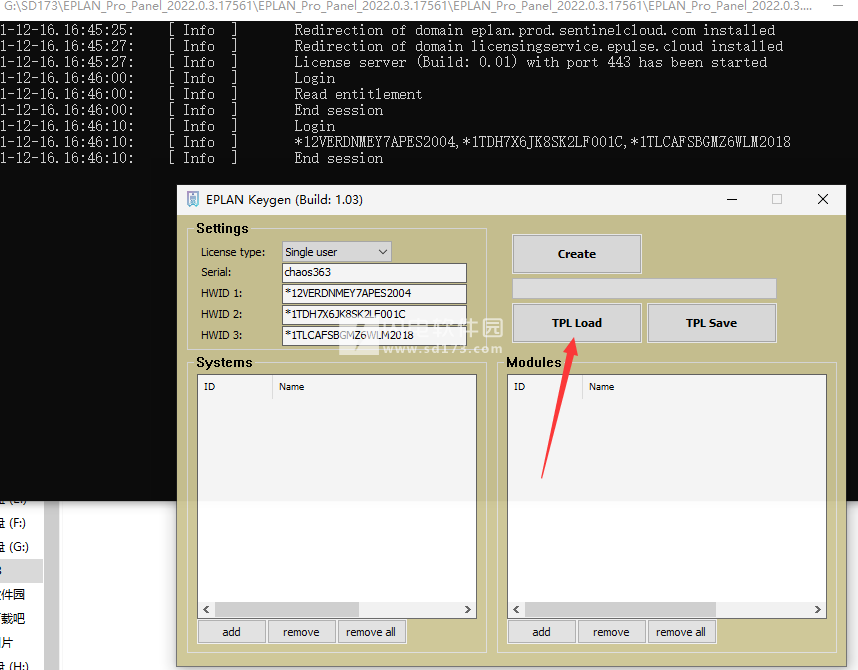Click the "HWID 3:" label
This screenshot has height=670, width=858.
222,335
